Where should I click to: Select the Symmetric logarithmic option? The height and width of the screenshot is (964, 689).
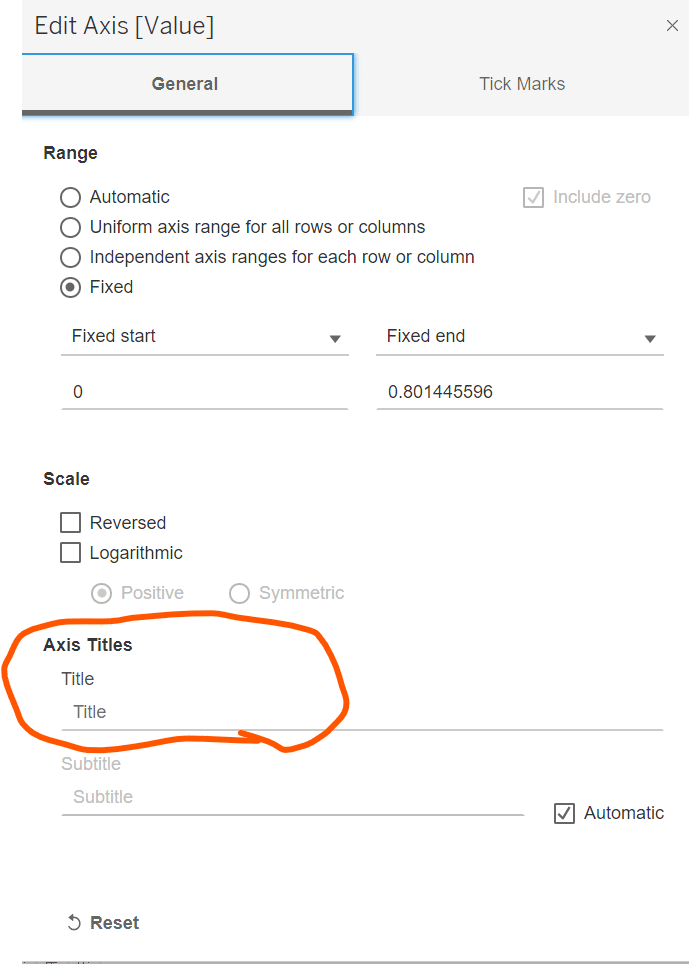[x=240, y=594]
